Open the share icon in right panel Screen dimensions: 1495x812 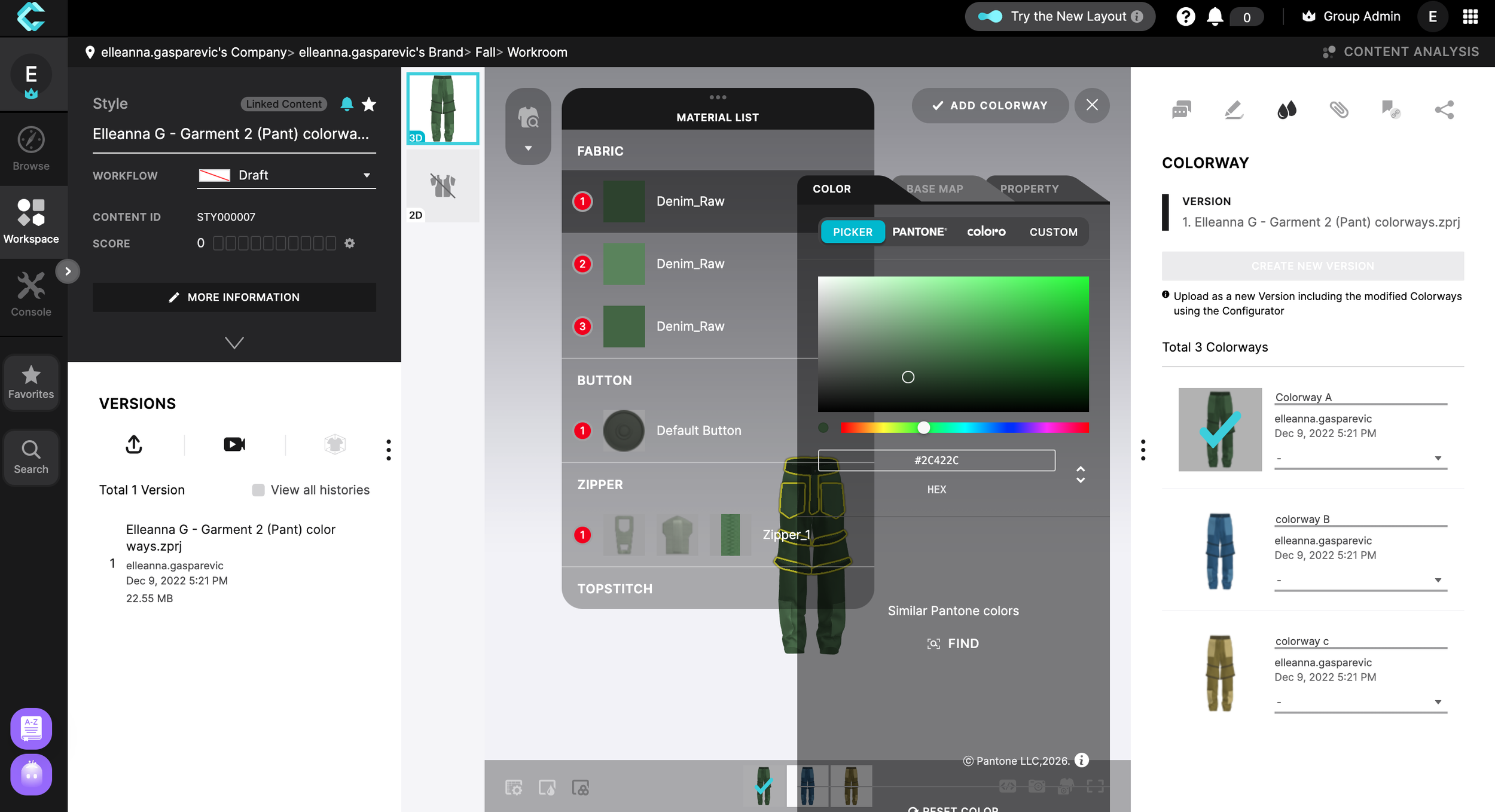point(1444,109)
